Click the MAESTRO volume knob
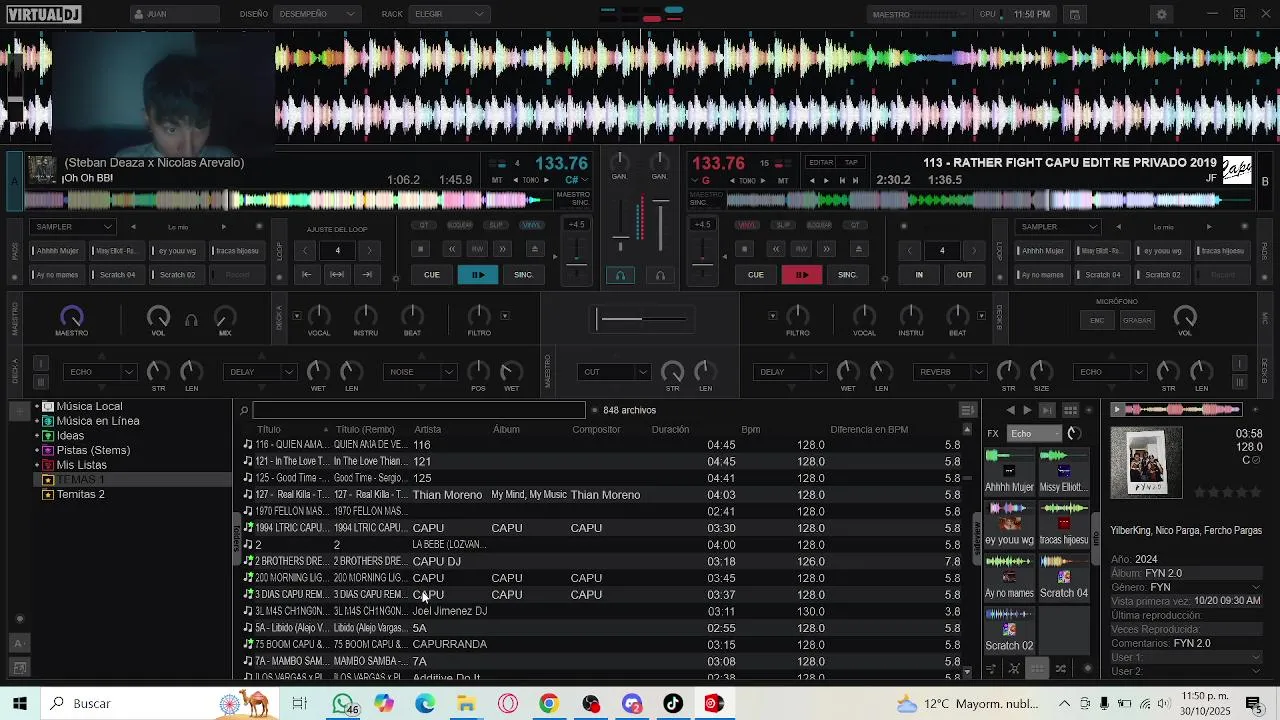The width and height of the screenshot is (1280, 720). 71,317
